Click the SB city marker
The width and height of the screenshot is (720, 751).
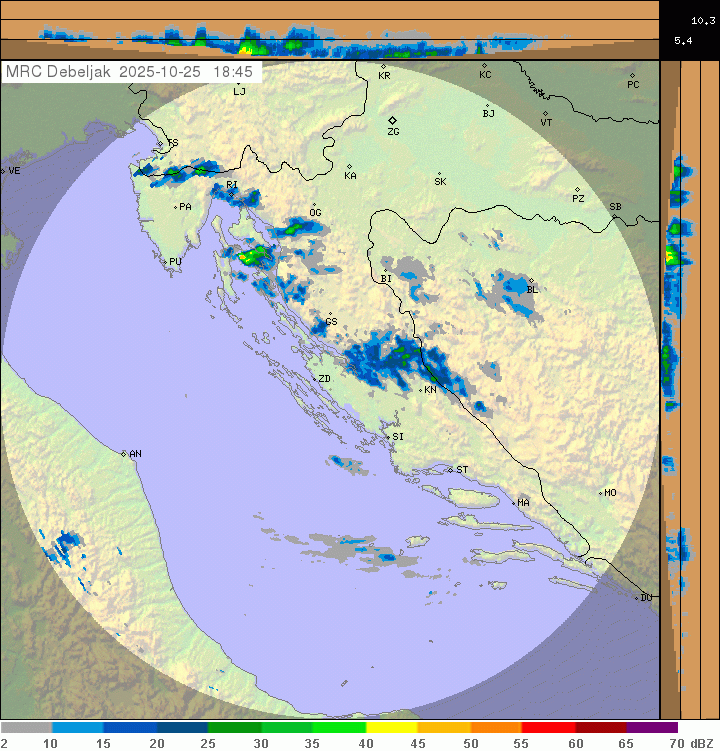(612, 211)
